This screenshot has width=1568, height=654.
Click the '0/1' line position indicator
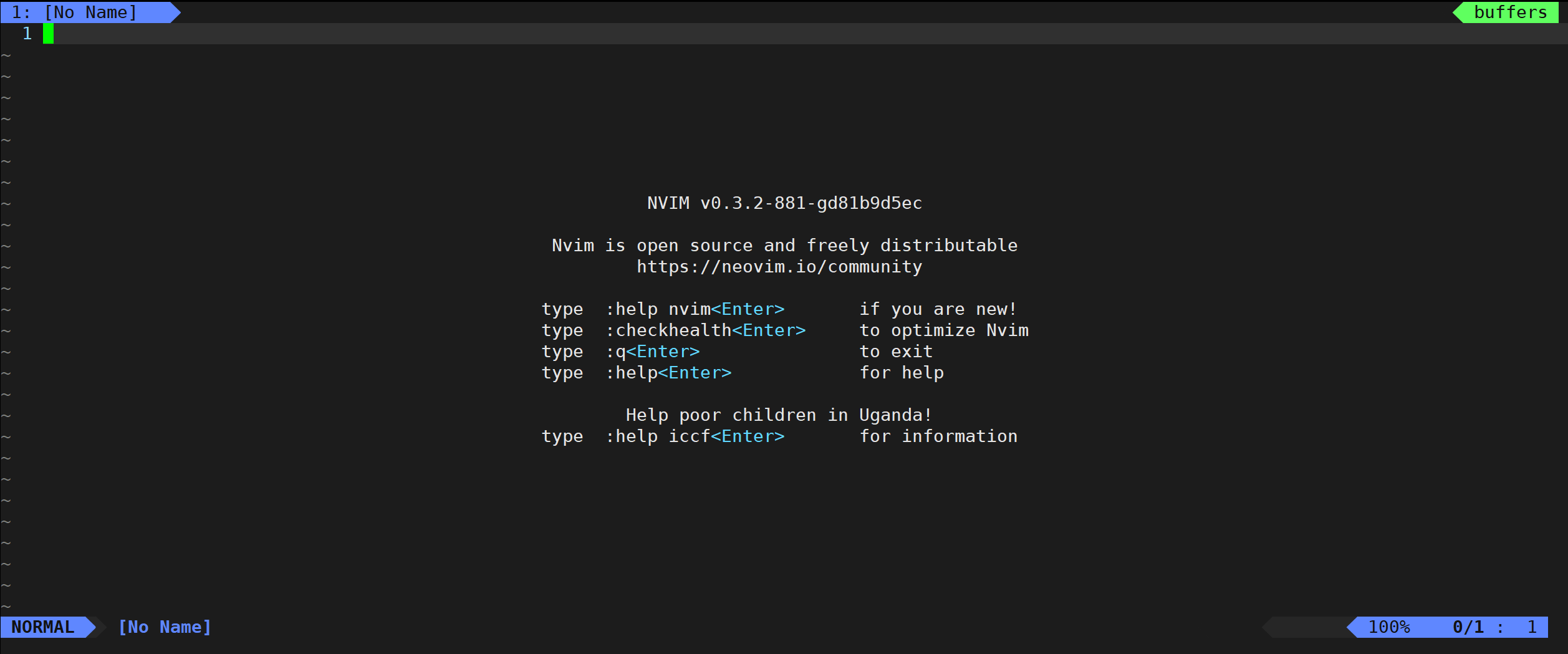1468,627
